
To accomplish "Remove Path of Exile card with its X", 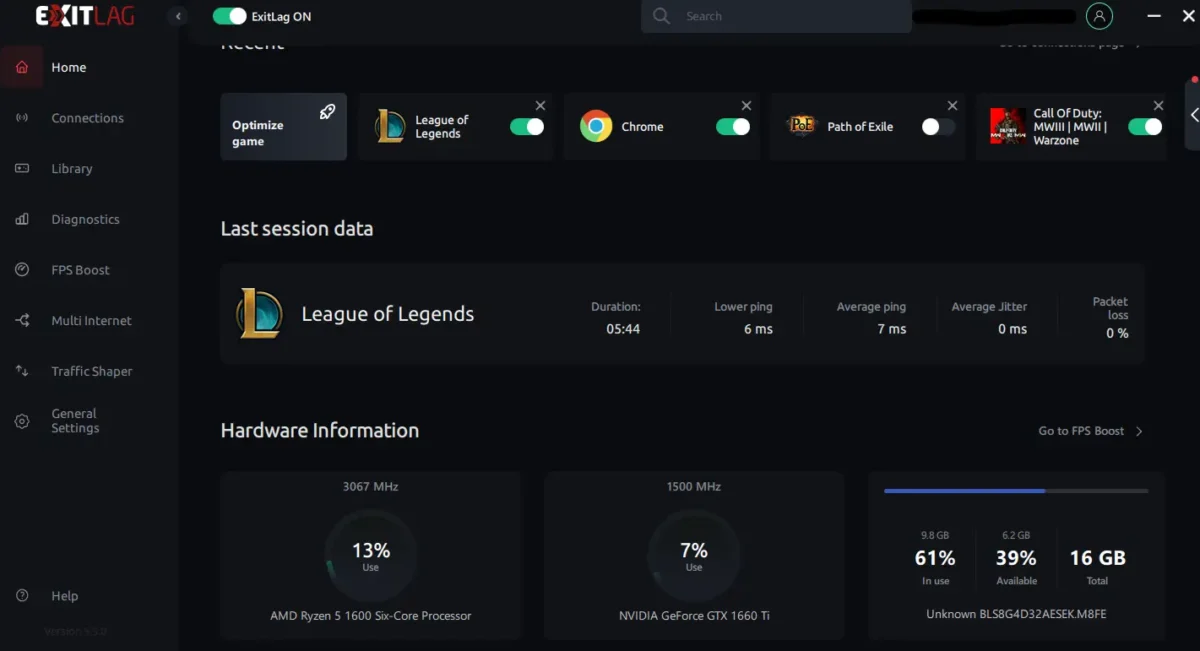I will pos(952,106).
